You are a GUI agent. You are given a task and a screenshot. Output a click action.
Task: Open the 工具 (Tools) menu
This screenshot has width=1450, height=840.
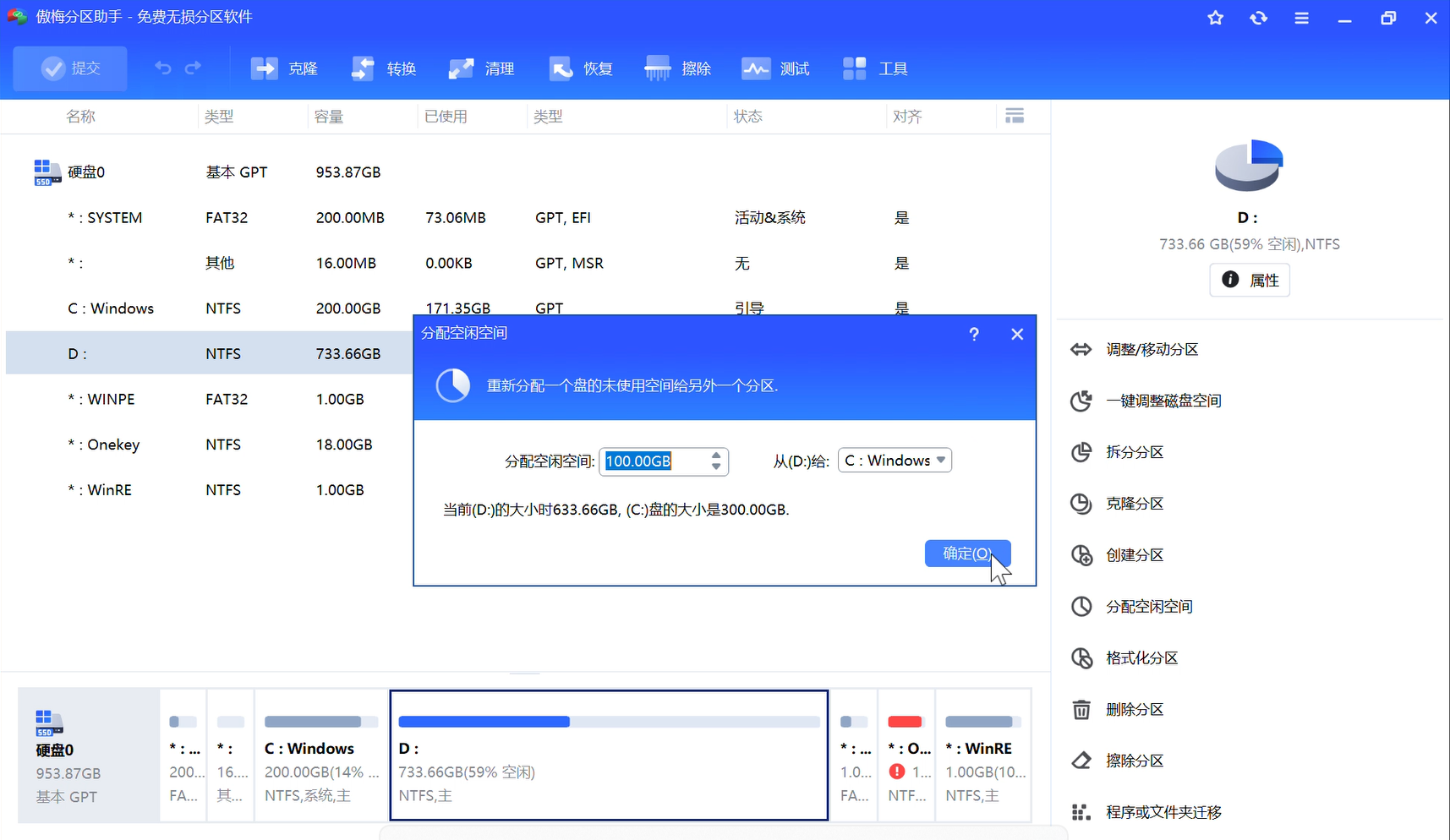[876, 68]
